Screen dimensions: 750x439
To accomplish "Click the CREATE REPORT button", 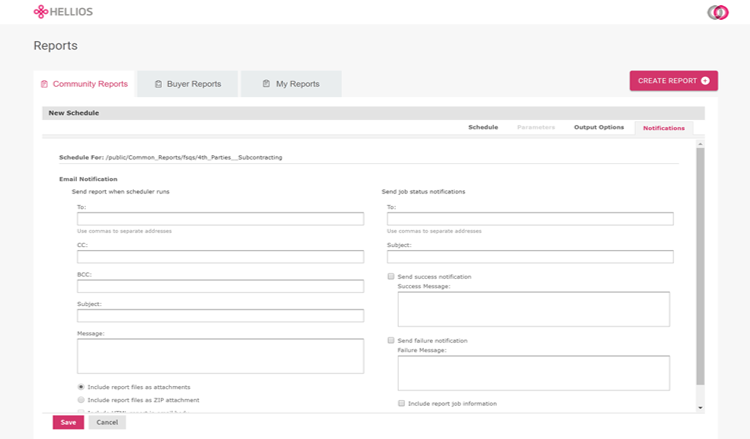I will click(673, 81).
